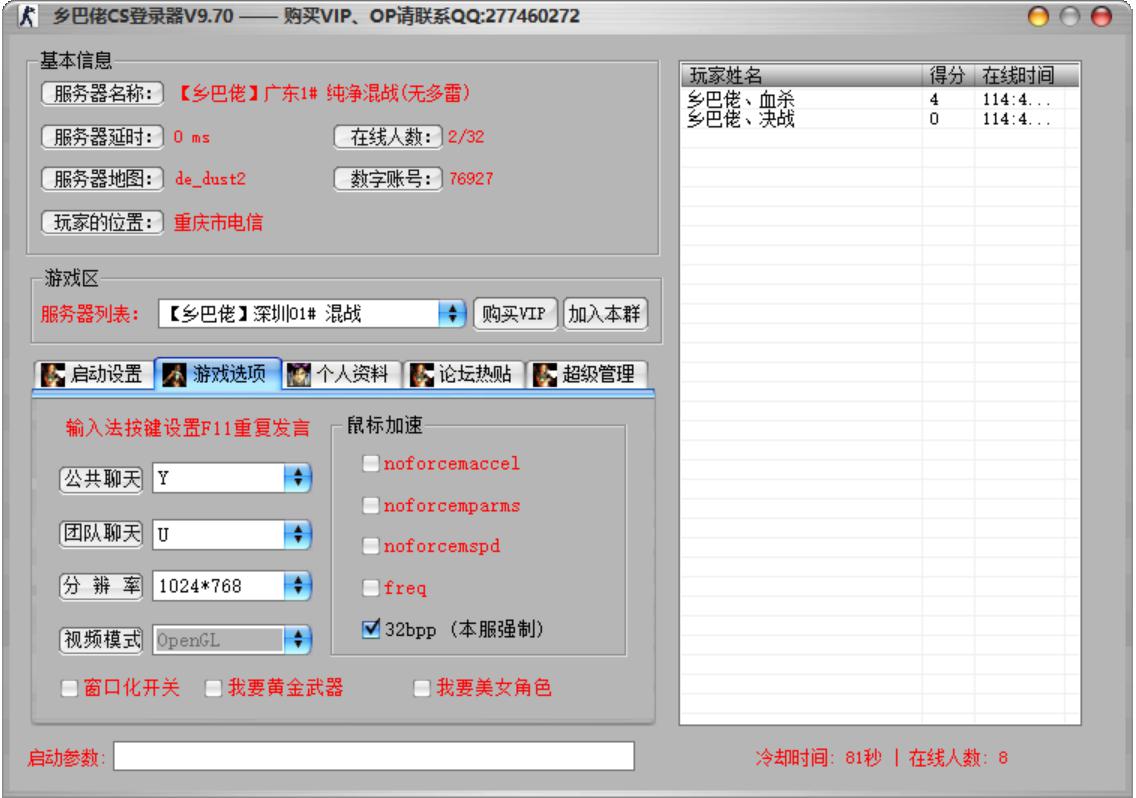
Task: Click the 加入本群 button
Action: coord(604,314)
